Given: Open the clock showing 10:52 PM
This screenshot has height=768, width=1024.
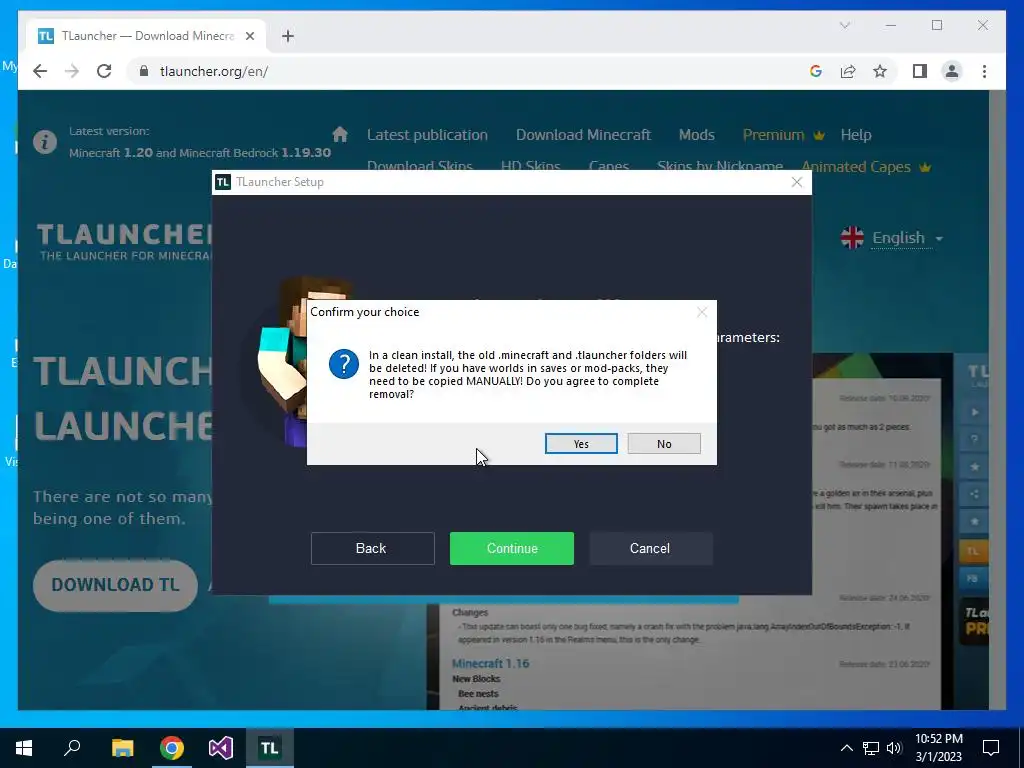Looking at the screenshot, I should pyautogui.click(x=939, y=748).
